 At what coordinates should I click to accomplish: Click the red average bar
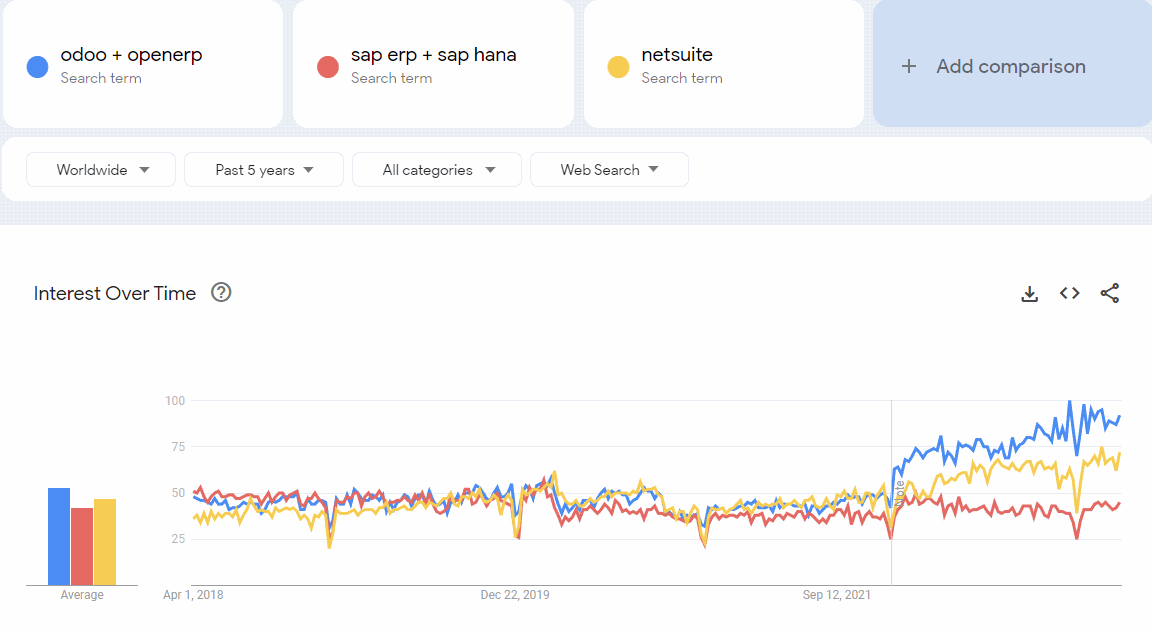click(x=82, y=546)
